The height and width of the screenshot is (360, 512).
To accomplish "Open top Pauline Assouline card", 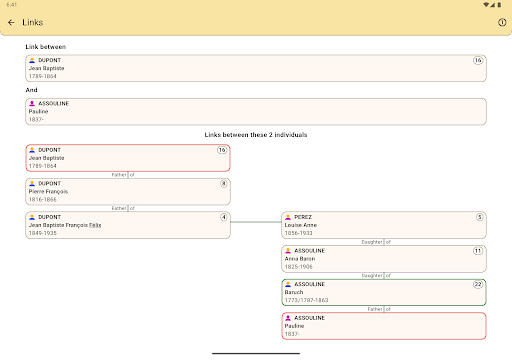I will pyautogui.click(x=256, y=112).
